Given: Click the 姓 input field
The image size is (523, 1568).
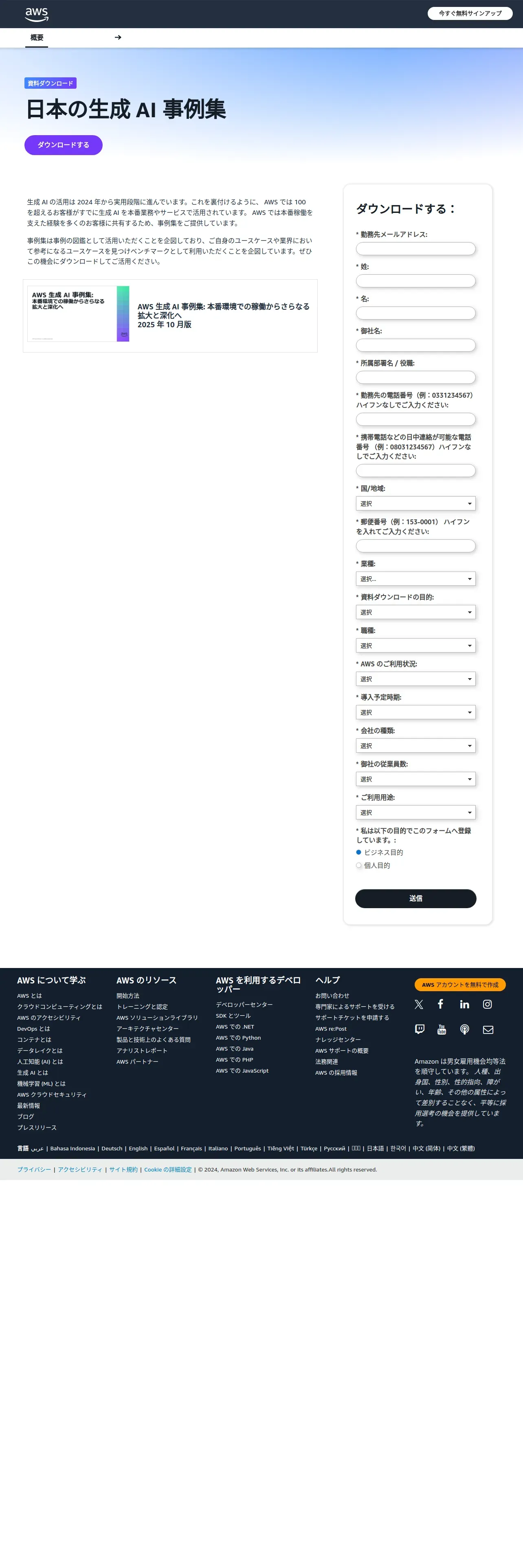Looking at the screenshot, I should point(416,281).
